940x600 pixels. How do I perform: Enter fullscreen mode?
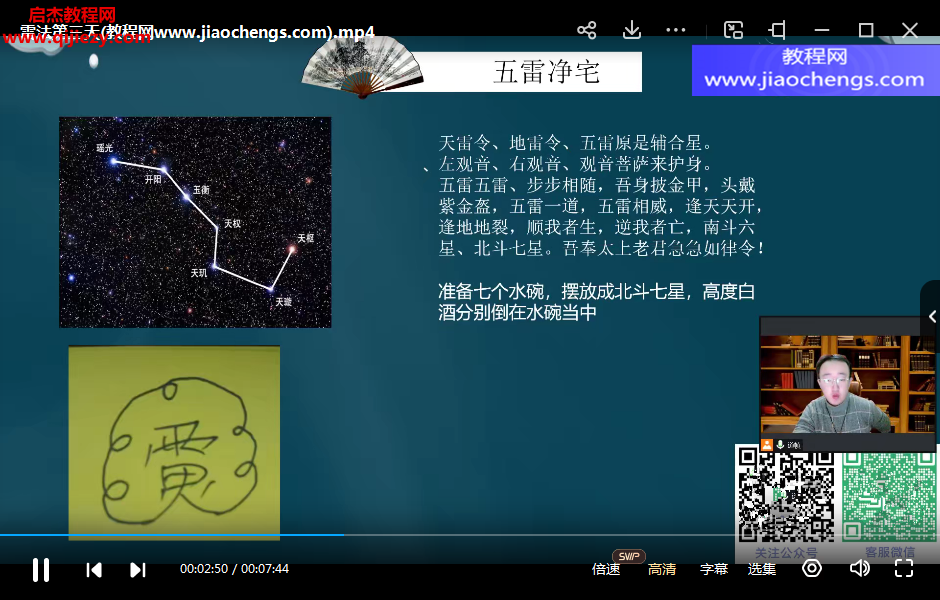point(903,568)
